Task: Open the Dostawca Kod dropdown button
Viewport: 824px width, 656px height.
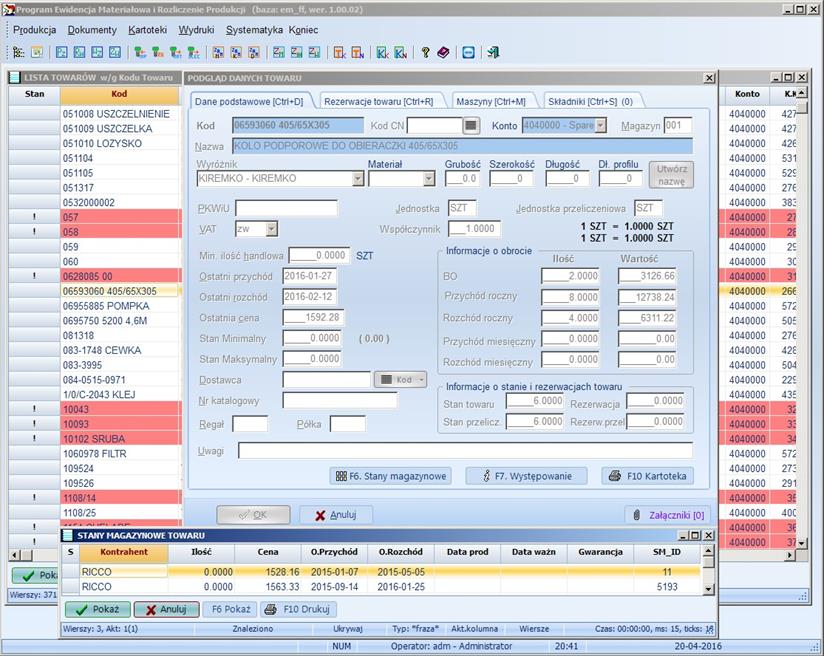Action: 400,380
